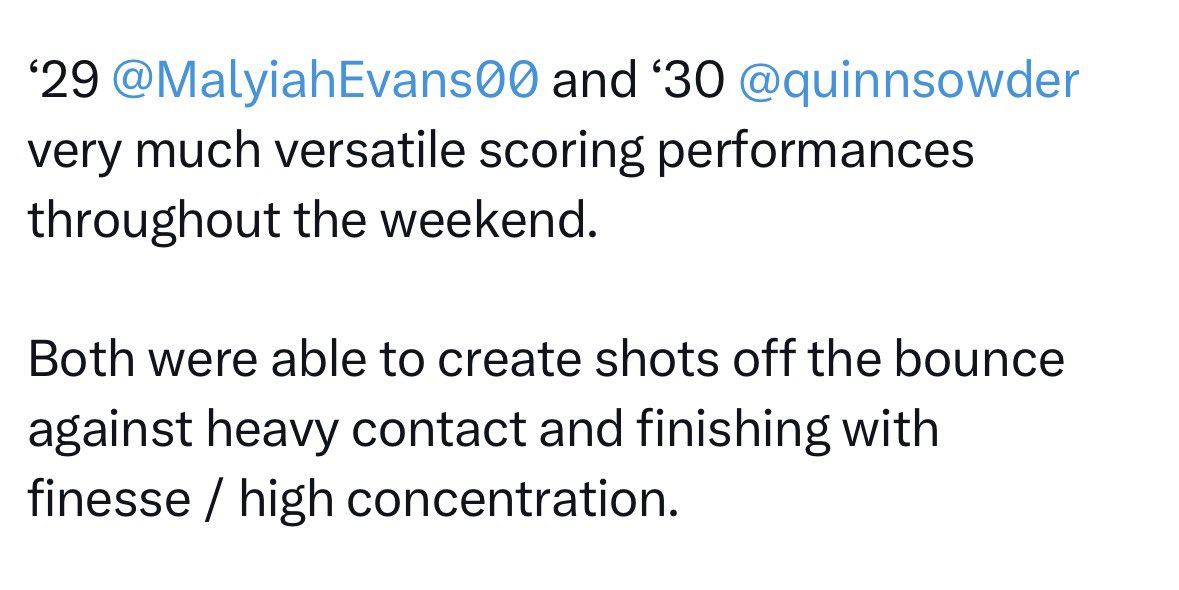Click the '30 class year text

[685, 82]
